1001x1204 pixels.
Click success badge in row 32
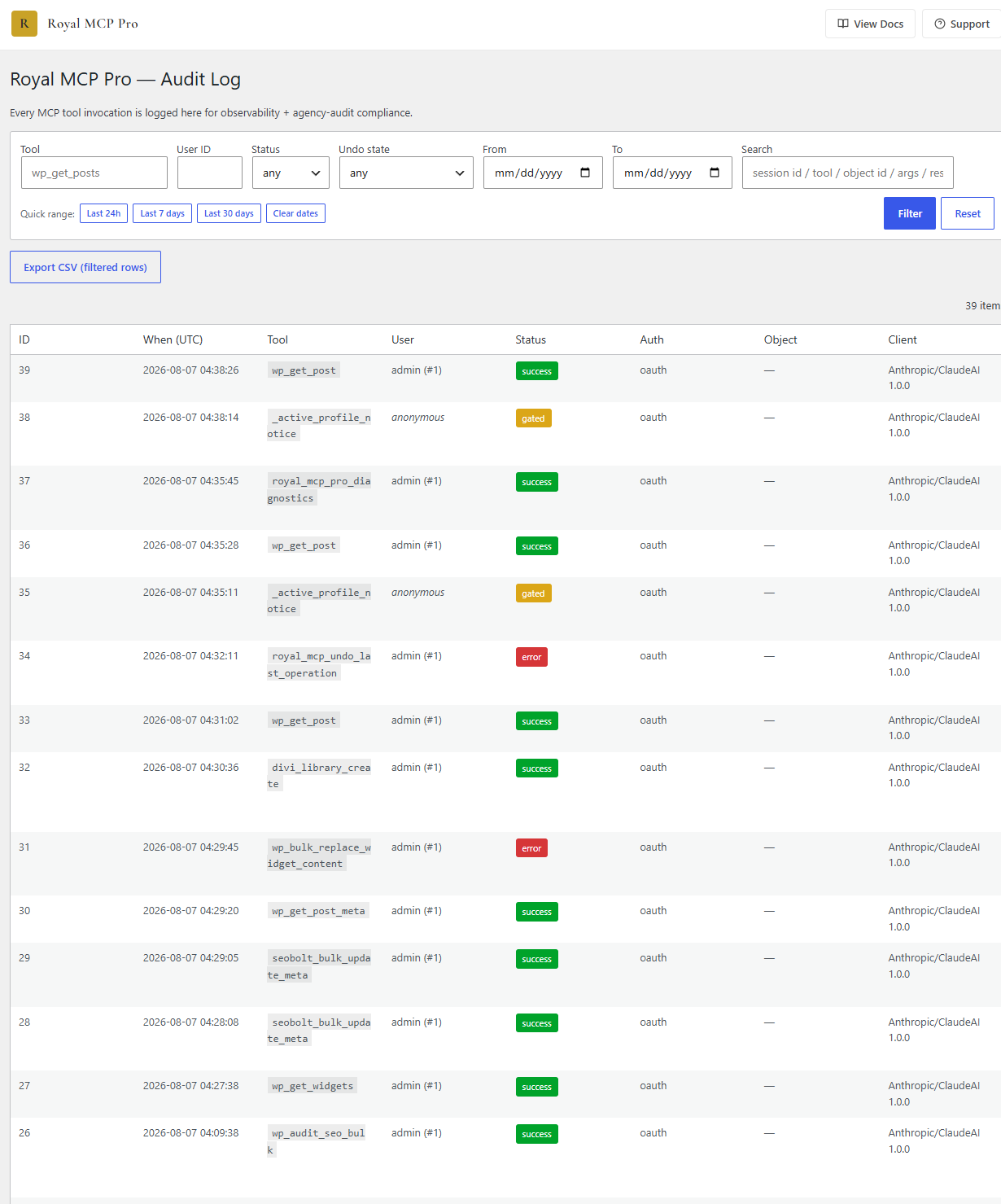point(537,768)
